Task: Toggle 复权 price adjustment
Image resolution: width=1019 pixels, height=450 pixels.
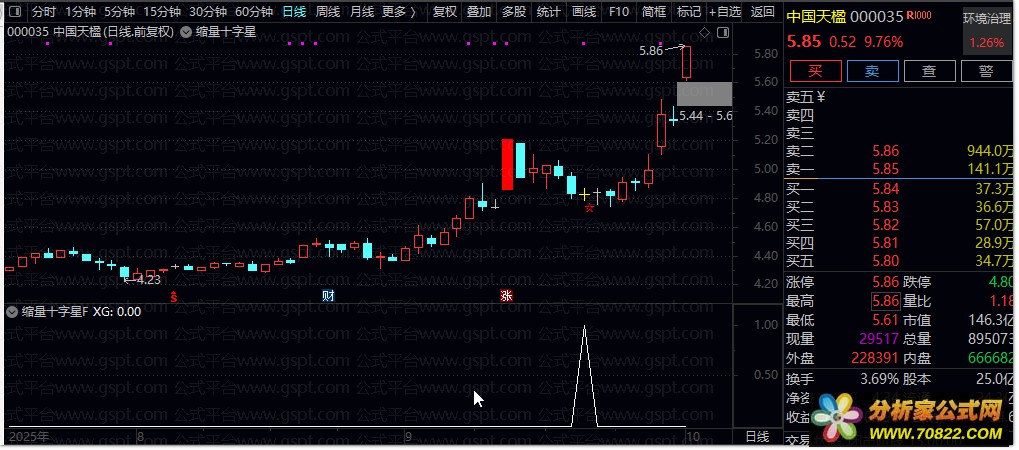Action: (445, 11)
